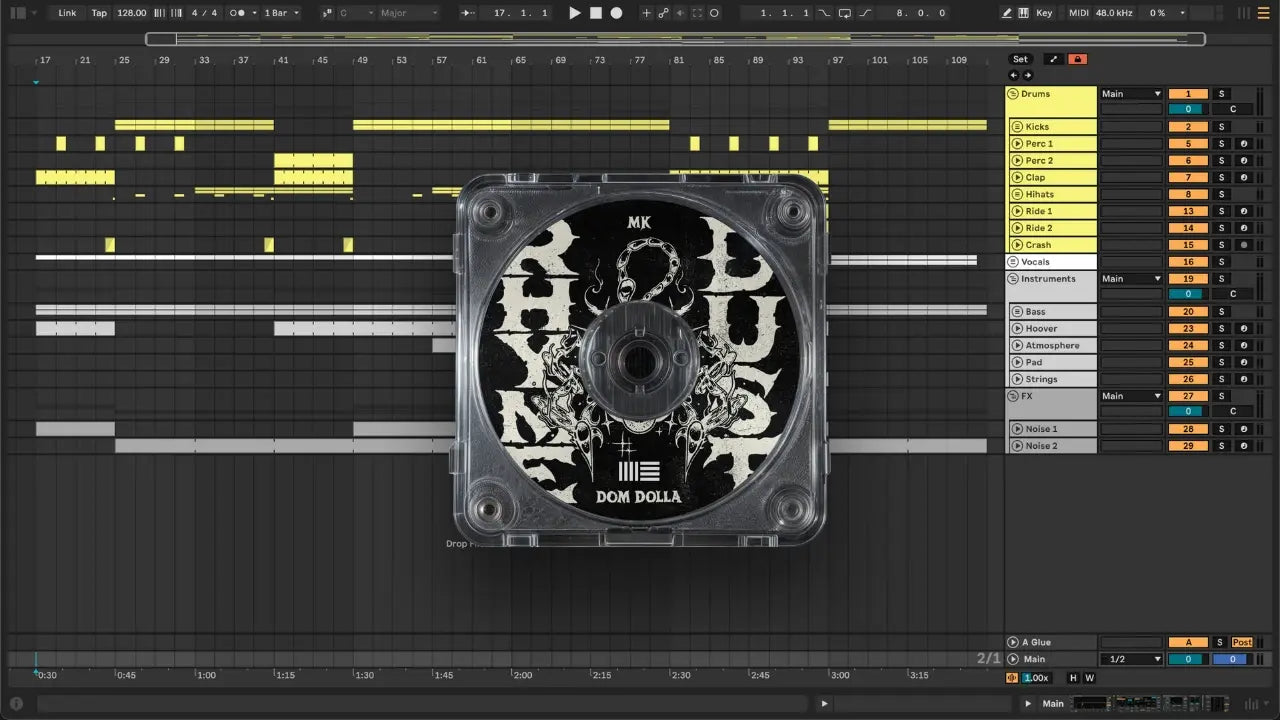Click the Arrangement Record button
The image size is (1280, 720).
616,13
